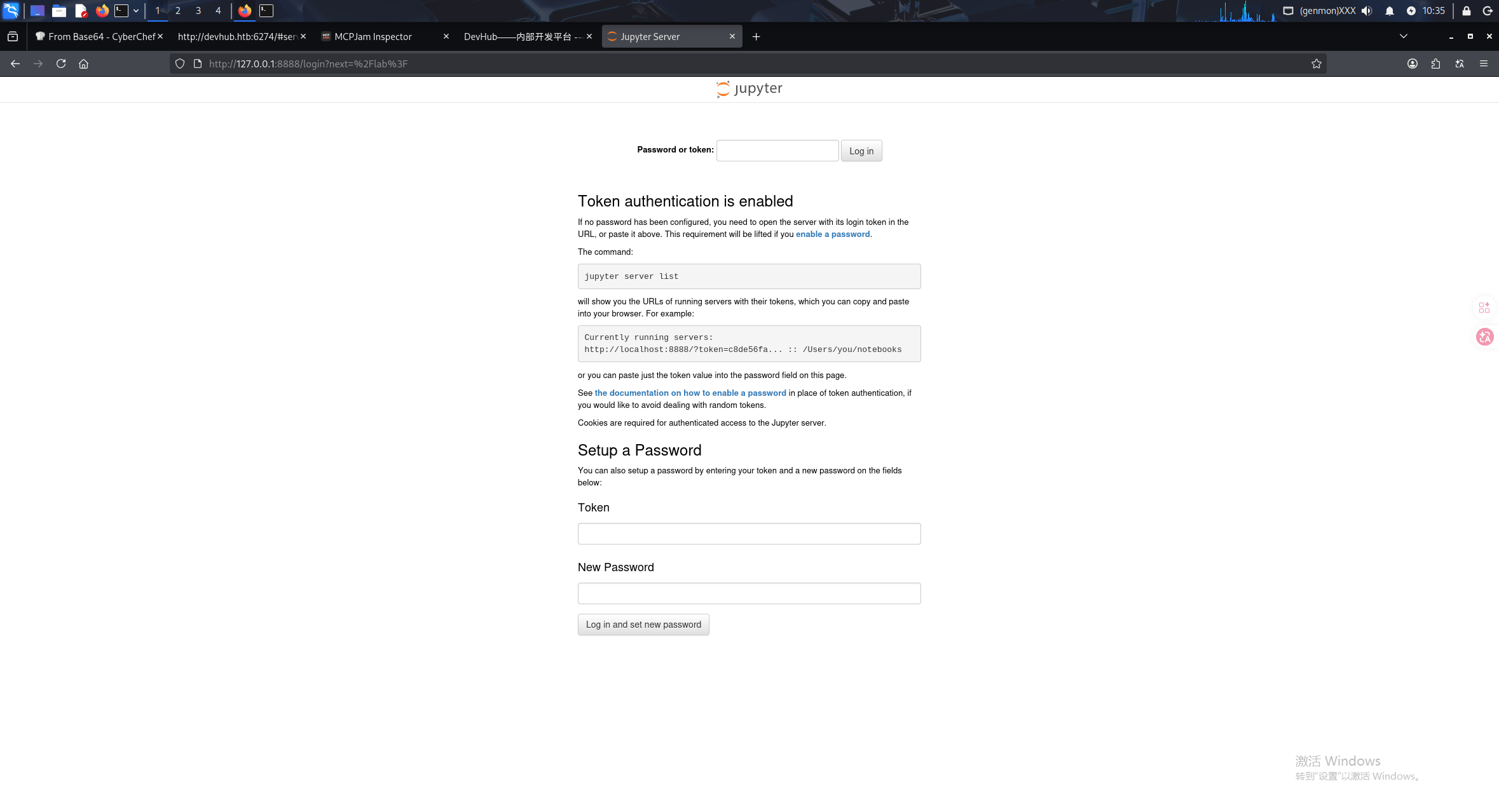This screenshot has height=812, width=1499.
Task: Switch to the devhub.htb:6274 tab
Action: point(240,37)
